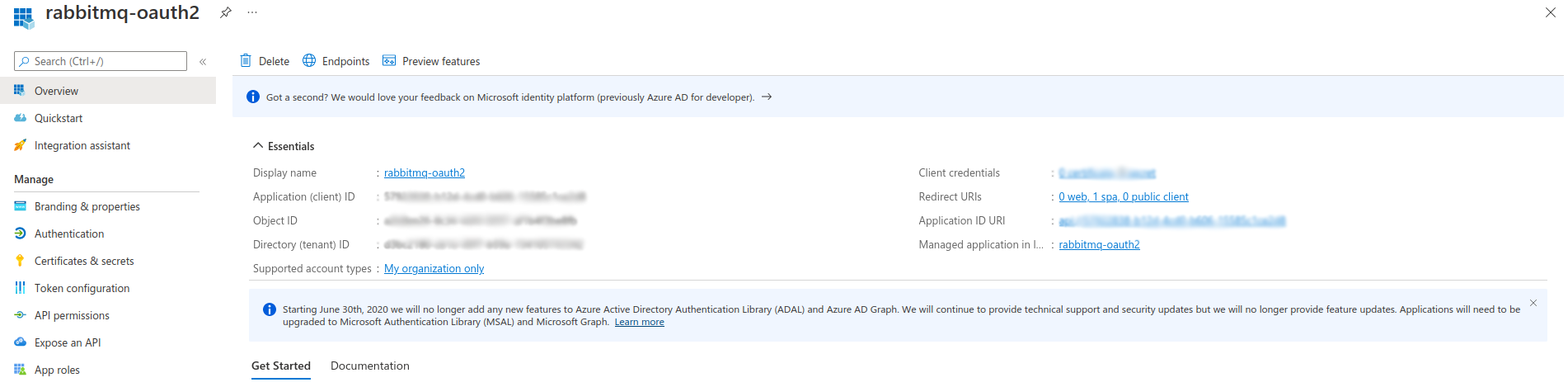The width and height of the screenshot is (1568, 387).
Task: Collapse the Essentials section
Action: (x=258, y=146)
